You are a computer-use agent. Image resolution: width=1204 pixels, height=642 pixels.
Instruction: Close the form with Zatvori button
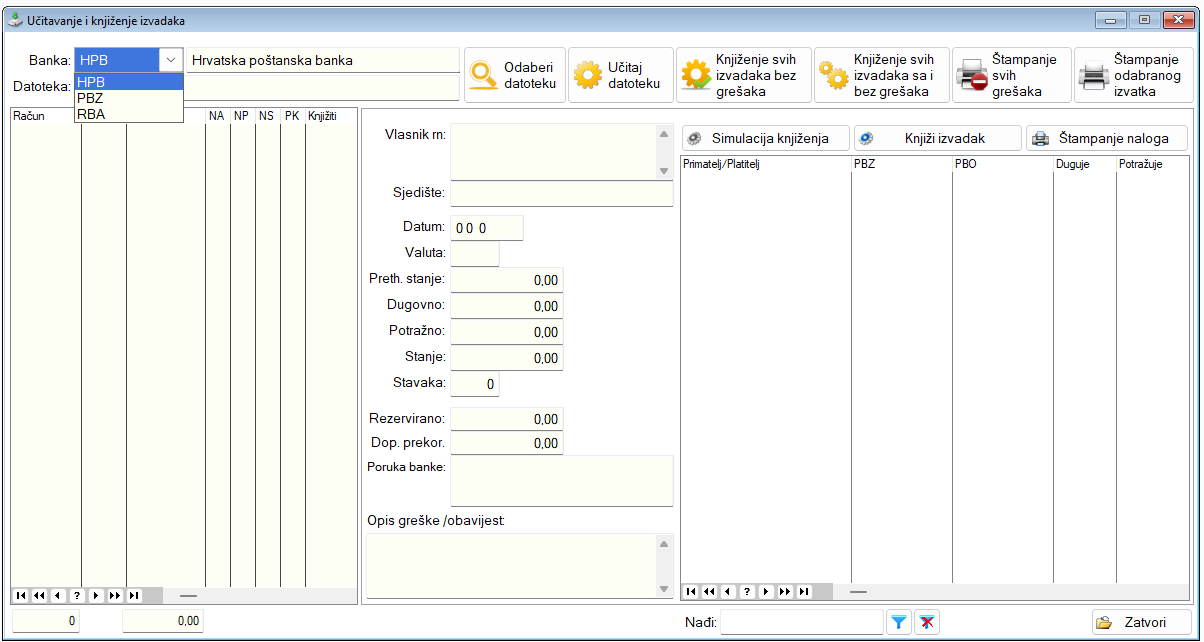1142,622
